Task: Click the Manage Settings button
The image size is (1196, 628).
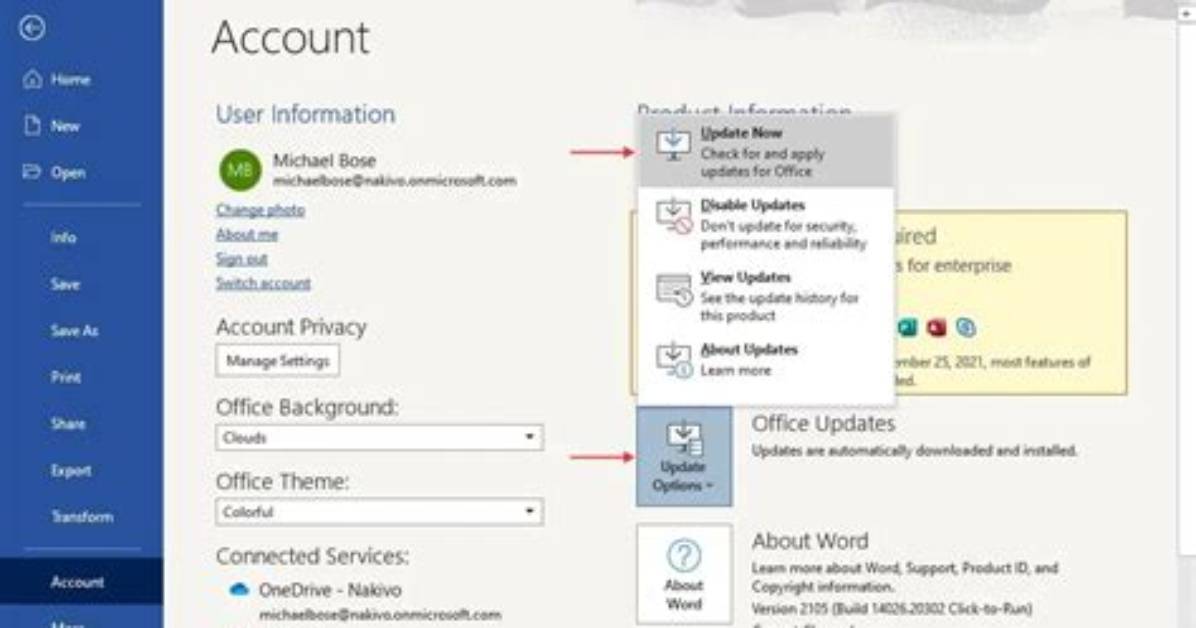Action: [x=278, y=361]
